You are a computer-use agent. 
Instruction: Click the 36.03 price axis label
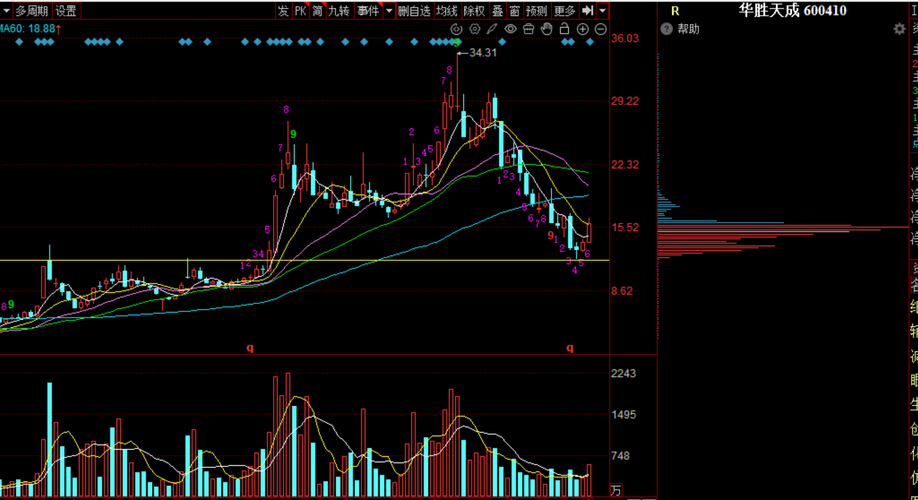(x=625, y=38)
